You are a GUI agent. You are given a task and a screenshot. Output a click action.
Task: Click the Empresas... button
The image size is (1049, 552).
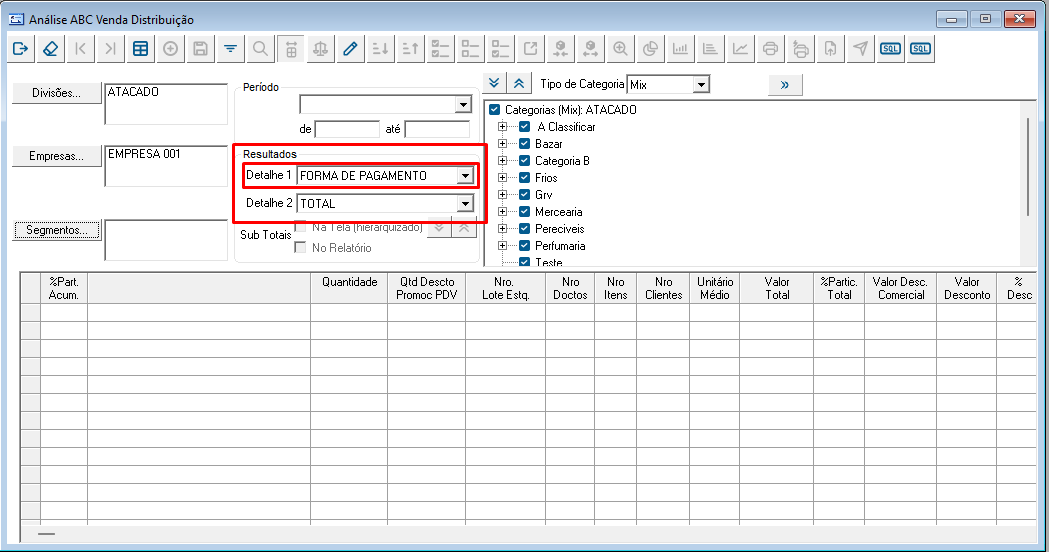click(57, 156)
